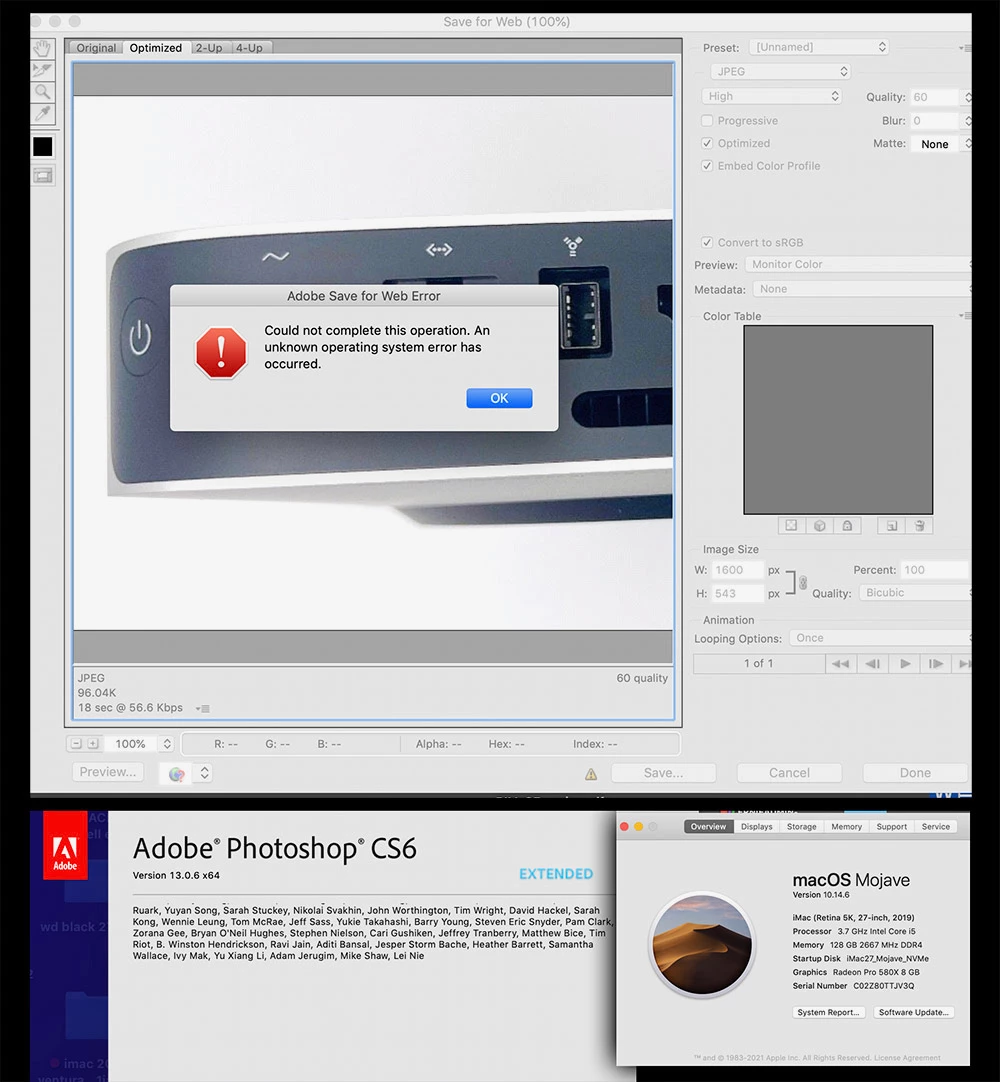This screenshot has height=1082, width=1000.
Task: Switch to the Original tab
Action: tap(96, 48)
